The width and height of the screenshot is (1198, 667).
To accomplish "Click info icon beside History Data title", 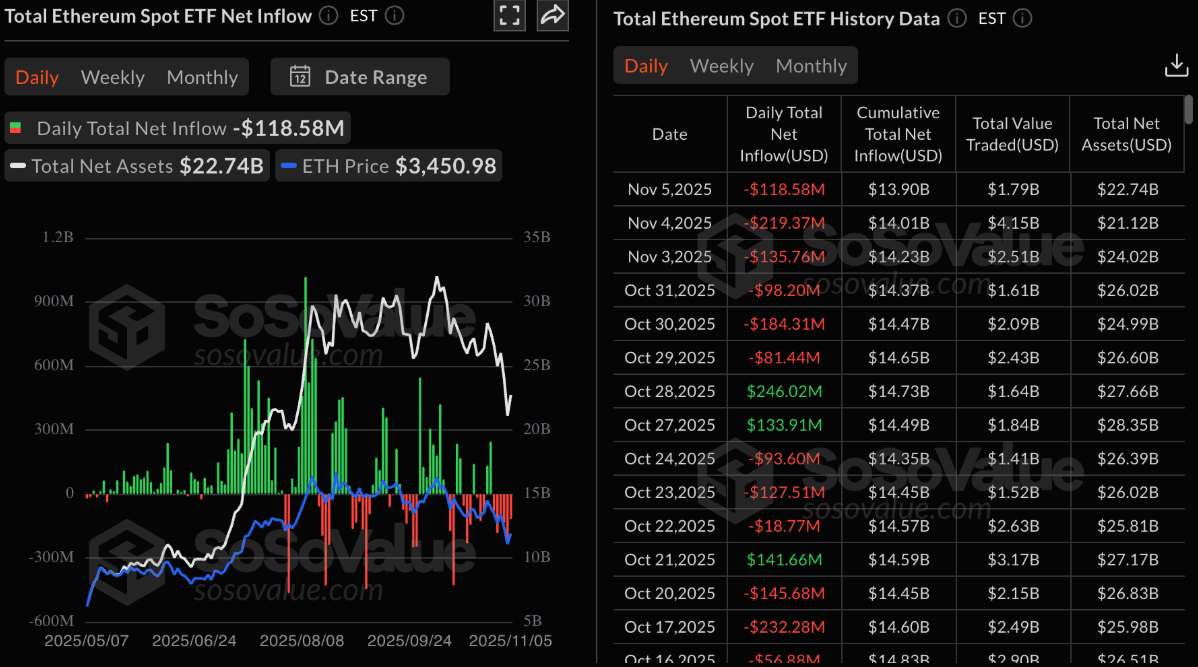I will [x=957, y=18].
